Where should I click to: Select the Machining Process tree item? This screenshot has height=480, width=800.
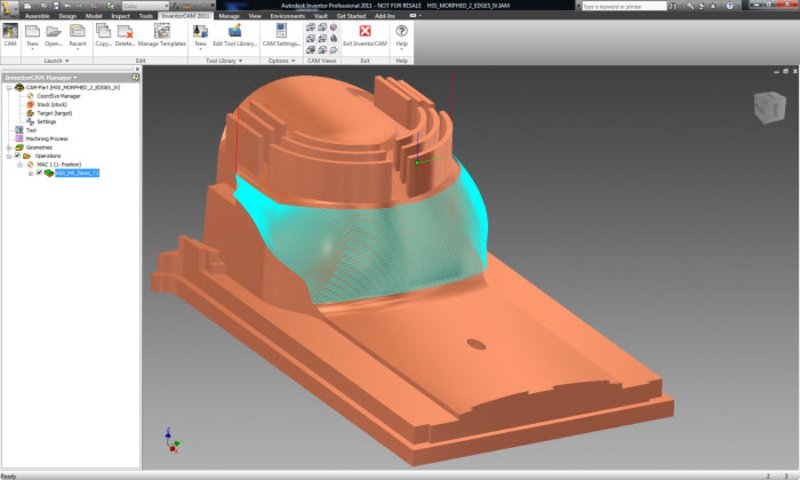coord(45,138)
